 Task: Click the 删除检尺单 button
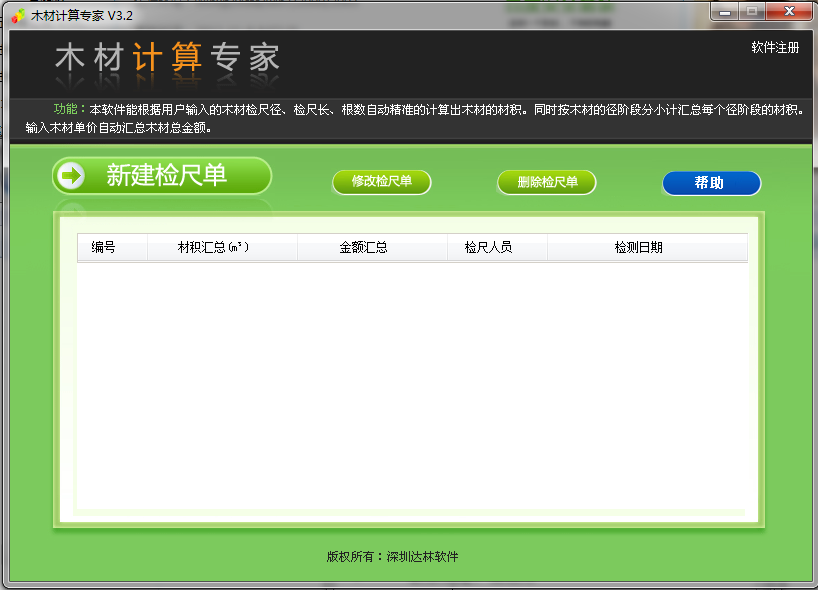tap(547, 182)
